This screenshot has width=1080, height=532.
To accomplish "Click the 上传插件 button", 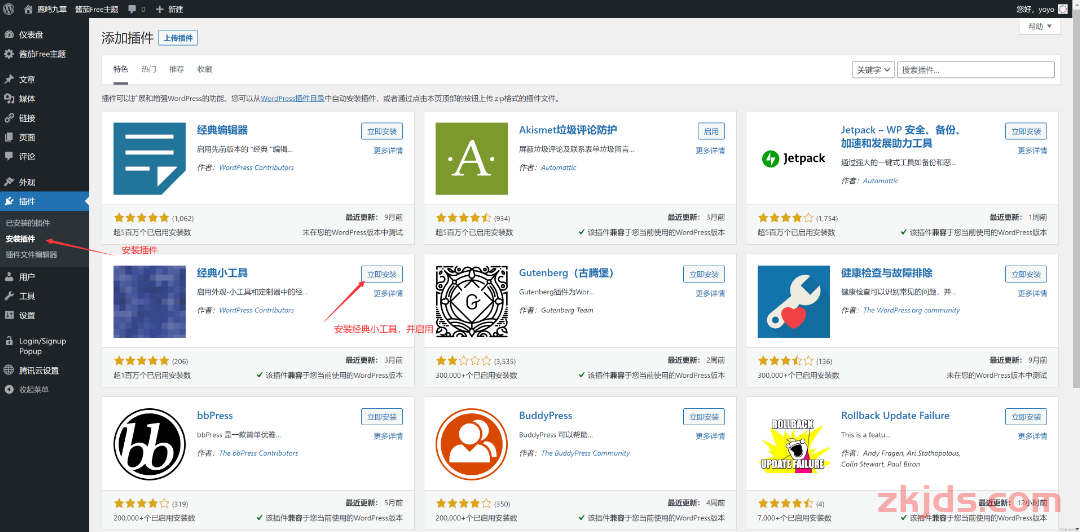I will click(x=178, y=38).
